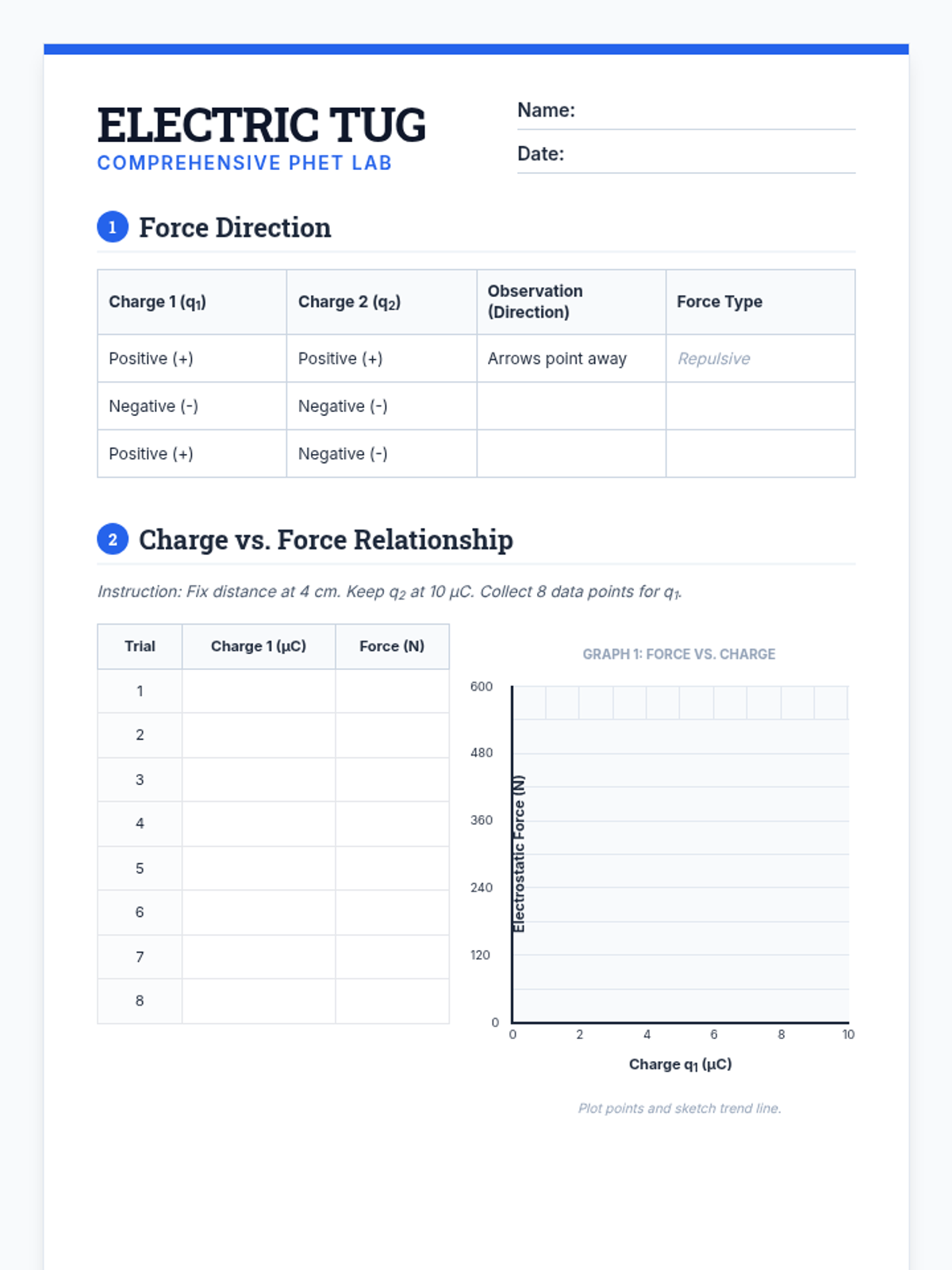
Task: Click the 'Comprehensive PhET Lab' subtitle
Action: point(244,163)
